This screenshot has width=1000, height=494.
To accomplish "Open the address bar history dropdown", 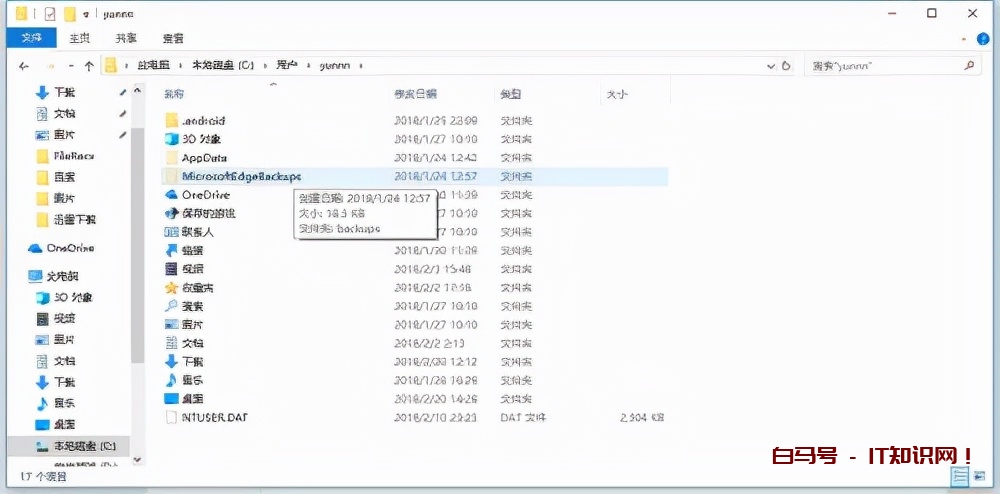I will 770,66.
